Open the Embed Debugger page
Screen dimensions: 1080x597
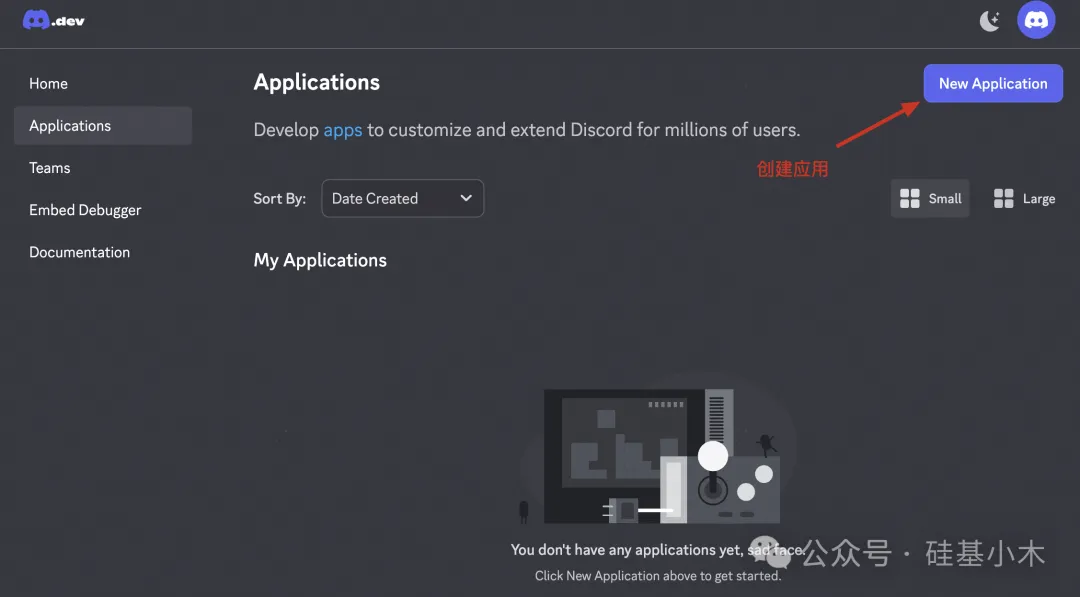point(85,210)
